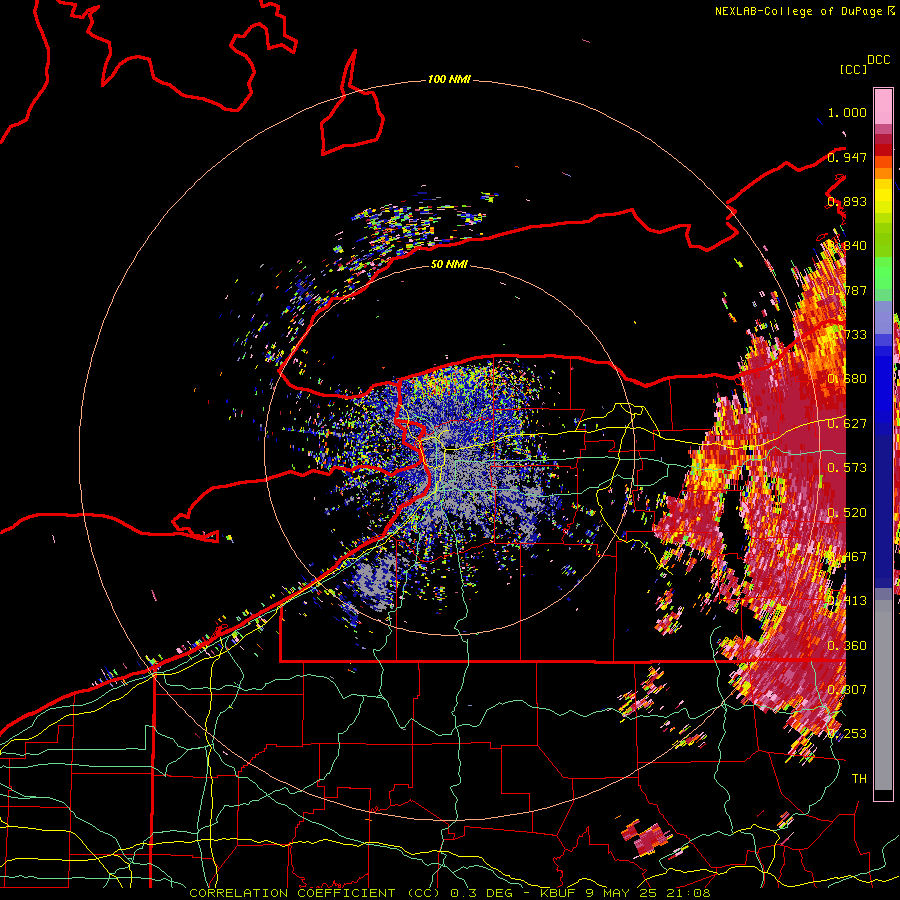Pick the yellow segment of the color bar
This screenshot has width=900, height=900.
[883, 196]
